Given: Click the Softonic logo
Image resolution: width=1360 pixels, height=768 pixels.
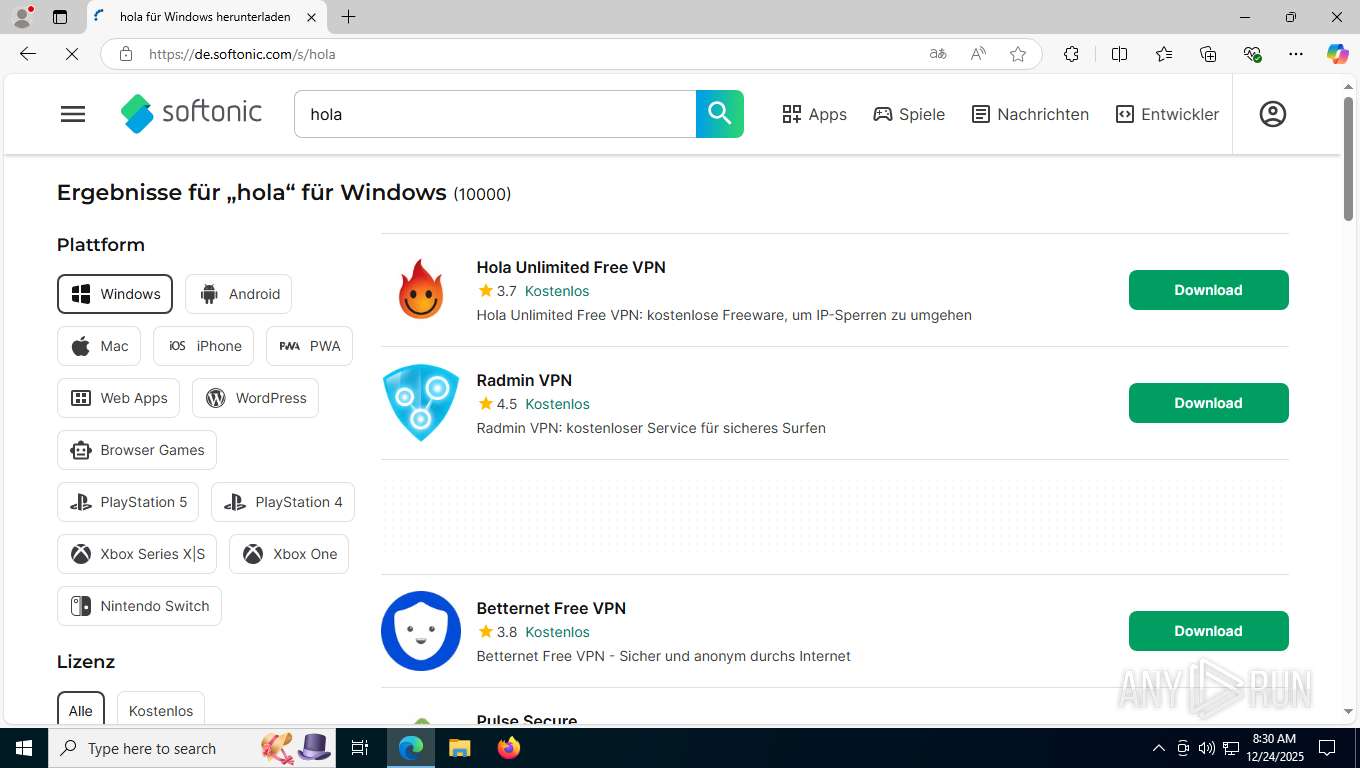Looking at the screenshot, I should click(191, 113).
